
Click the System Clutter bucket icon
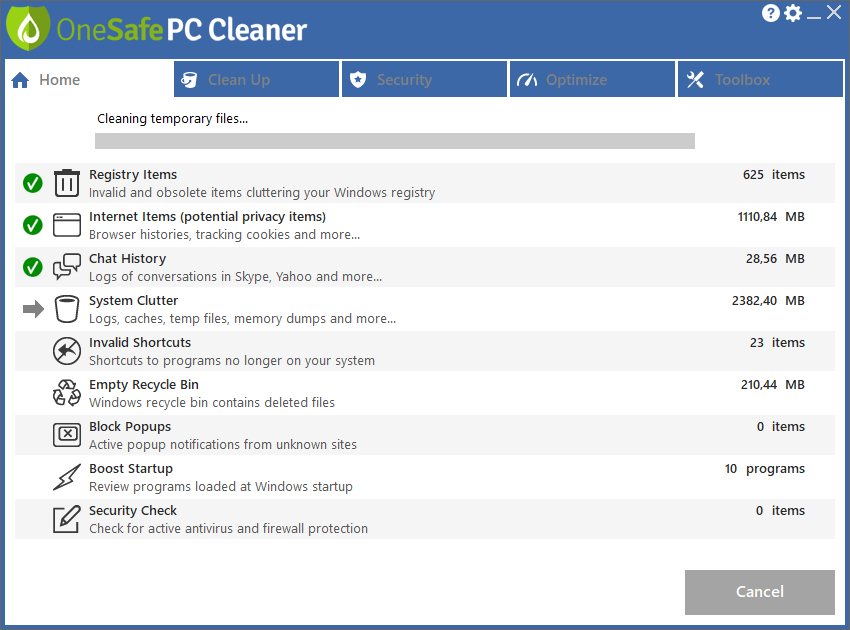pyautogui.click(x=67, y=309)
